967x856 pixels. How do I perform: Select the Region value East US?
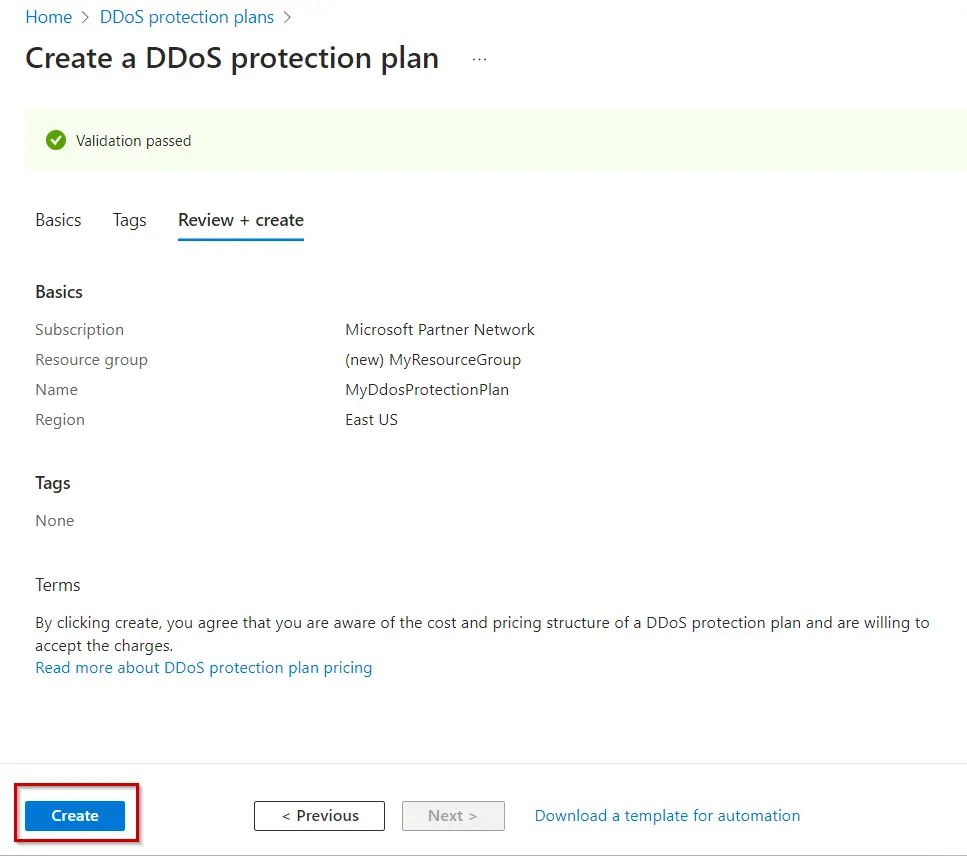(371, 419)
